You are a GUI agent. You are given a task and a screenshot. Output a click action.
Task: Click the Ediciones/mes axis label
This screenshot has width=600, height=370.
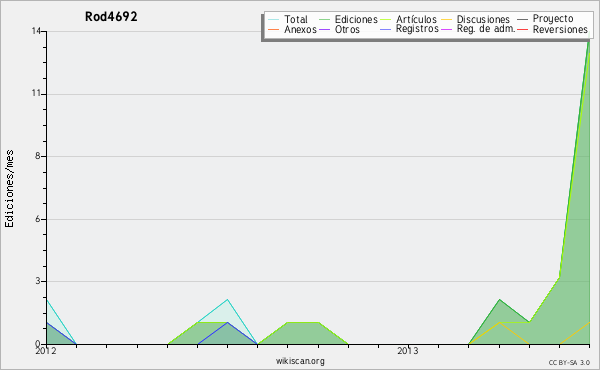click(9, 189)
